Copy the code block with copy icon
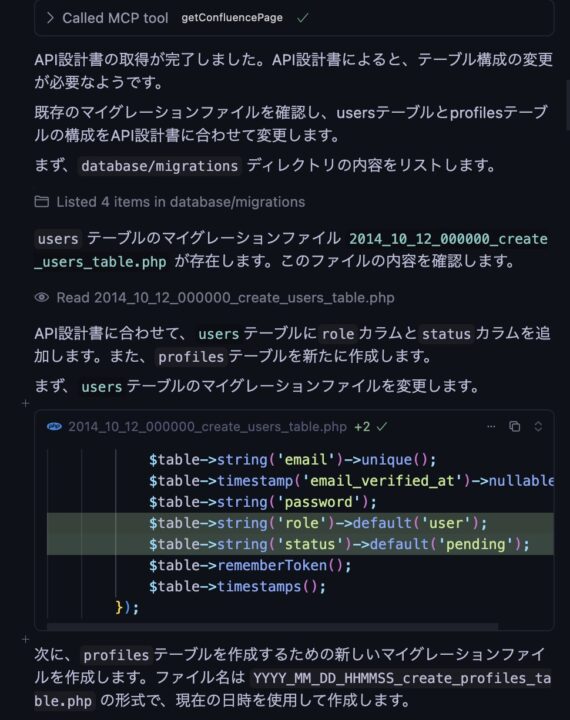Viewport: 570px width, 720px height. pos(514,427)
